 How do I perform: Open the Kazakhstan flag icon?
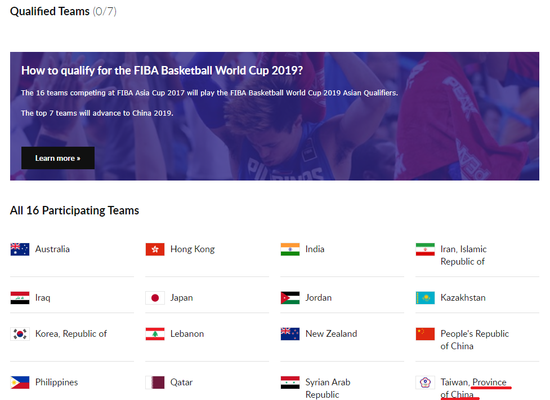(x=425, y=298)
